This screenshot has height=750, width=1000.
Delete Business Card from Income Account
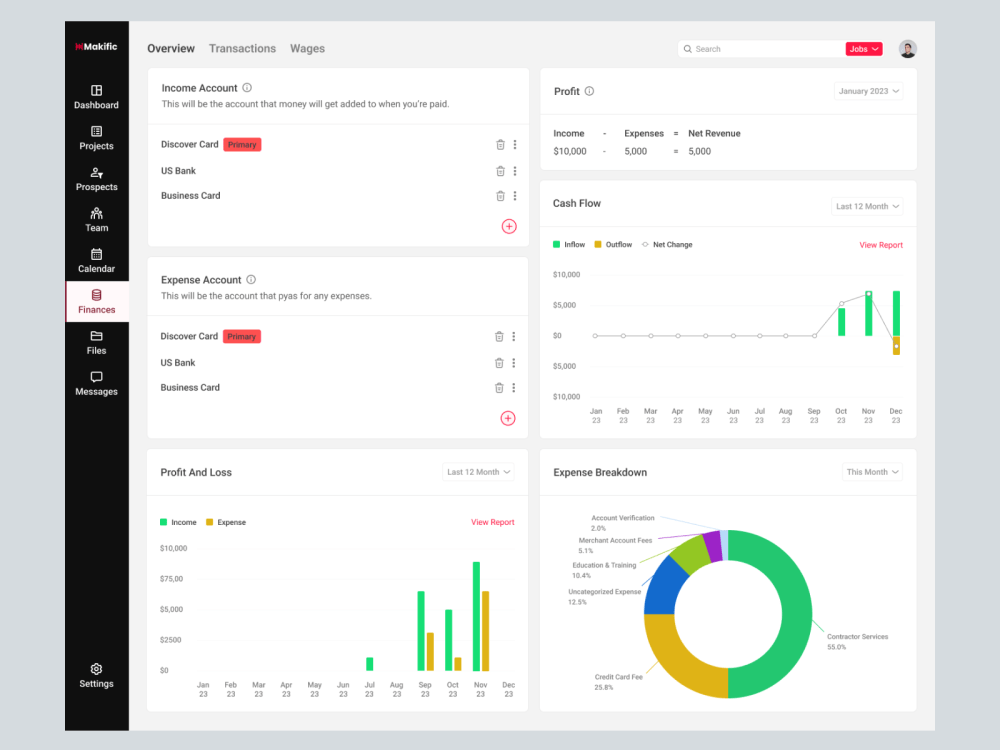pyautogui.click(x=500, y=196)
